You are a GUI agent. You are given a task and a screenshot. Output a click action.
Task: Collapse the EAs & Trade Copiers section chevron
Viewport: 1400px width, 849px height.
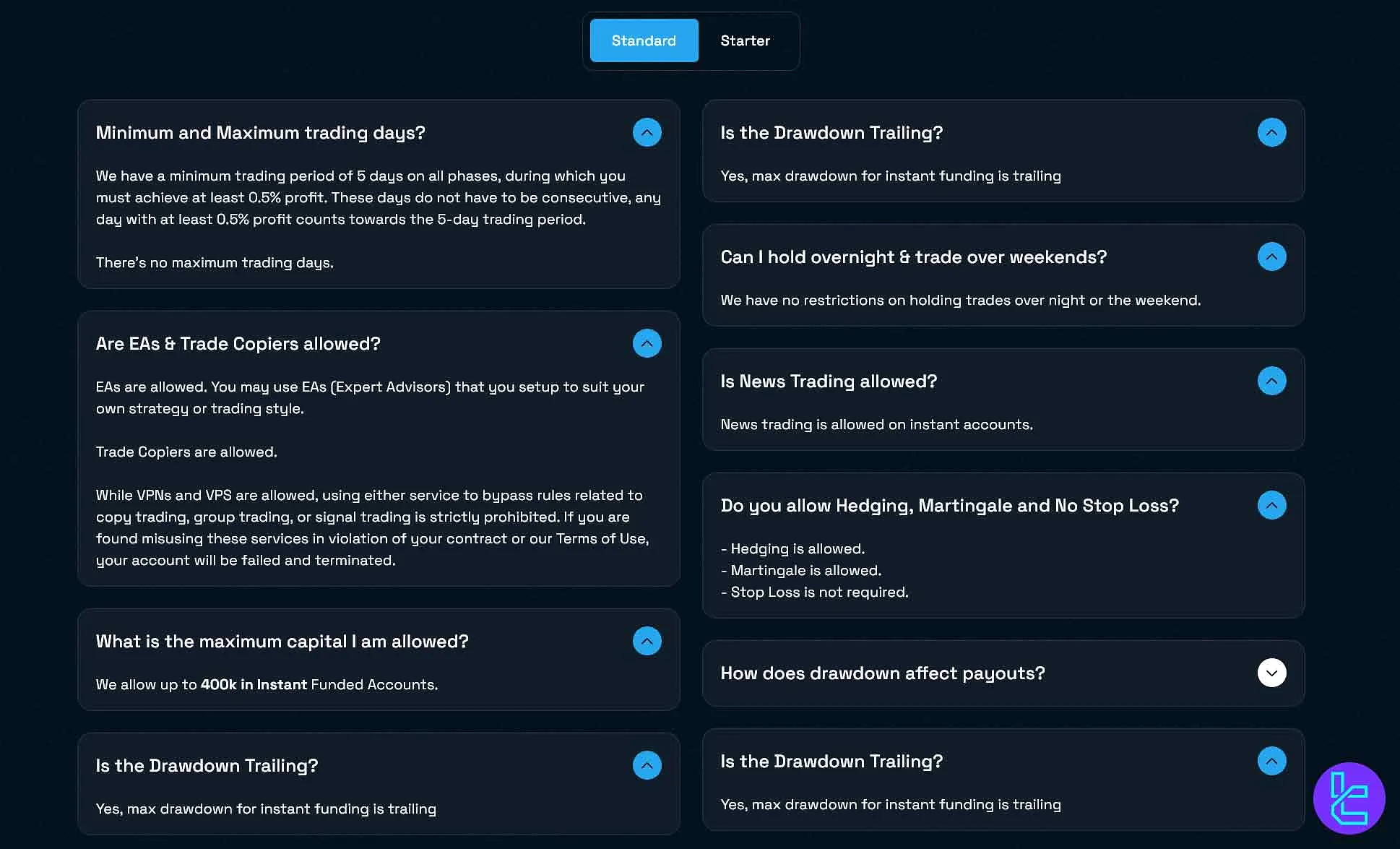point(647,343)
